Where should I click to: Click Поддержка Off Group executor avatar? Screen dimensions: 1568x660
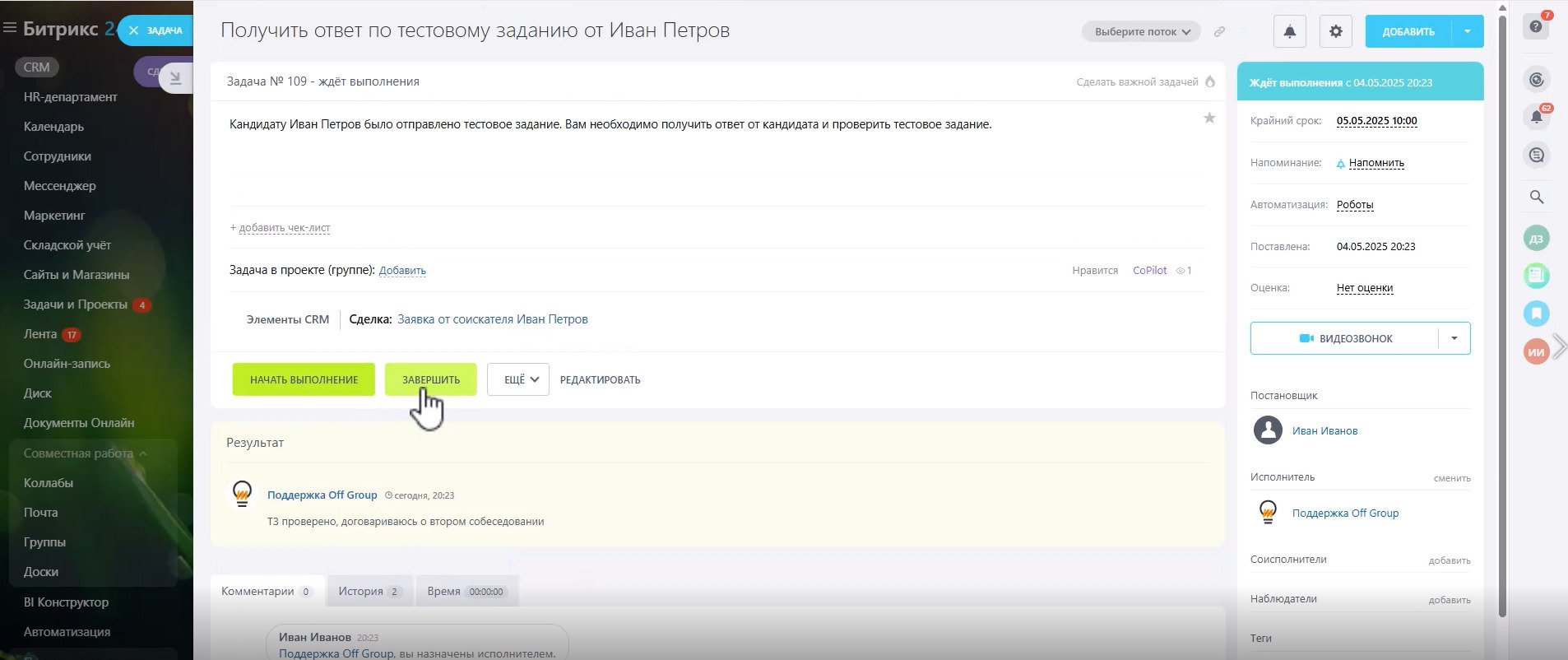[1268, 512]
